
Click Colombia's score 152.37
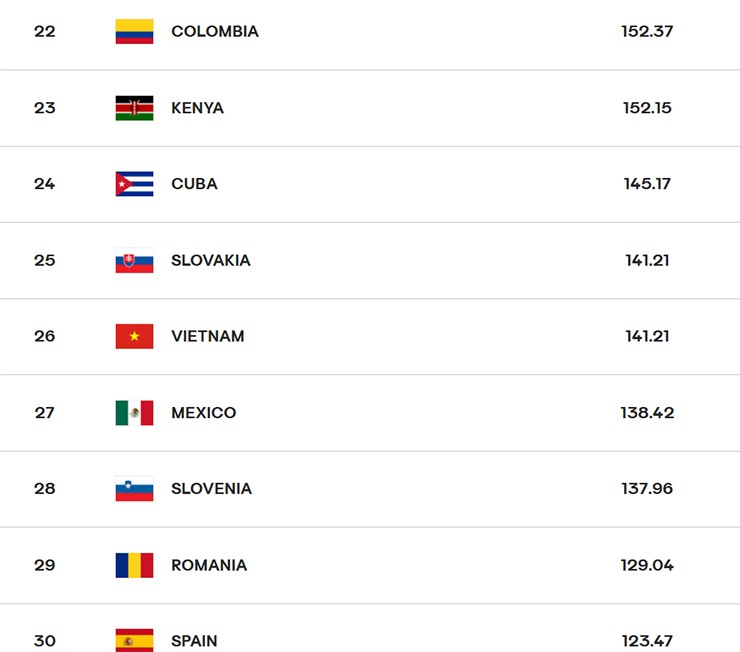[647, 32]
